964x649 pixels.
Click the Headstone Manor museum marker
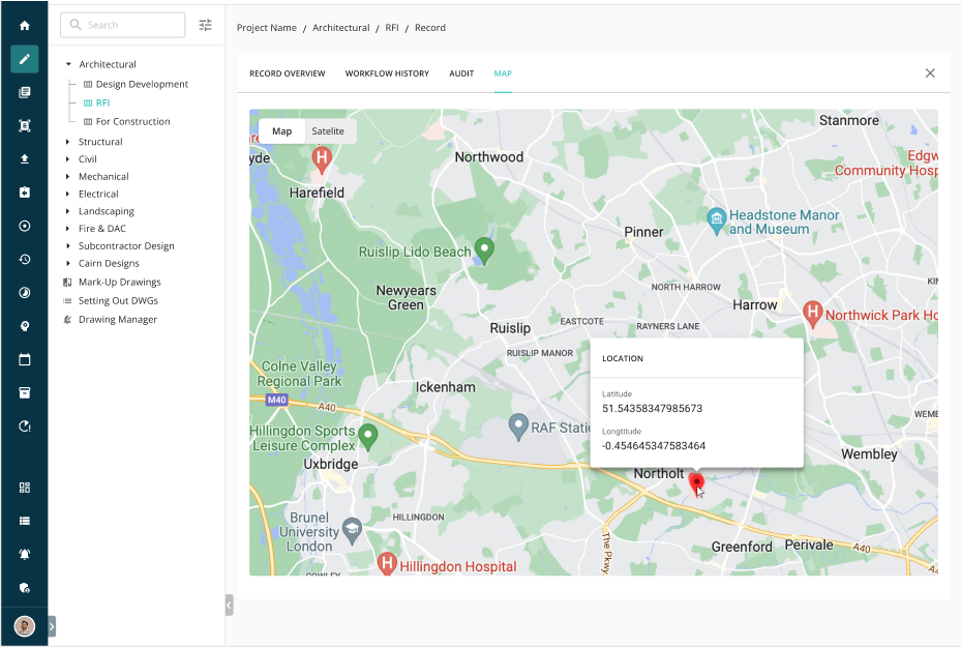click(716, 221)
